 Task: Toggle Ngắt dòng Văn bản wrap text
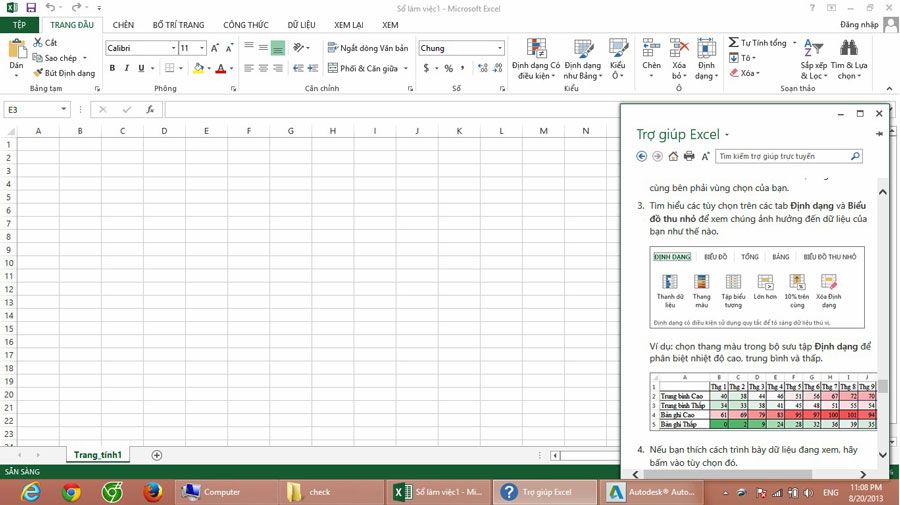click(x=367, y=48)
